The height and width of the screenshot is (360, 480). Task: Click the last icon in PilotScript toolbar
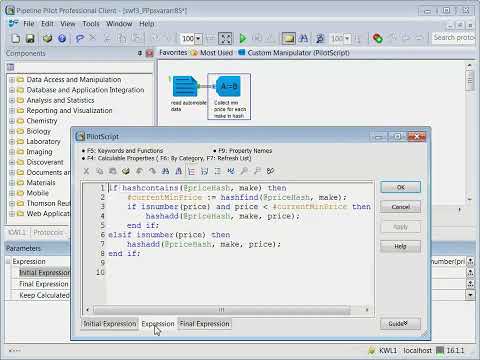coord(270,171)
